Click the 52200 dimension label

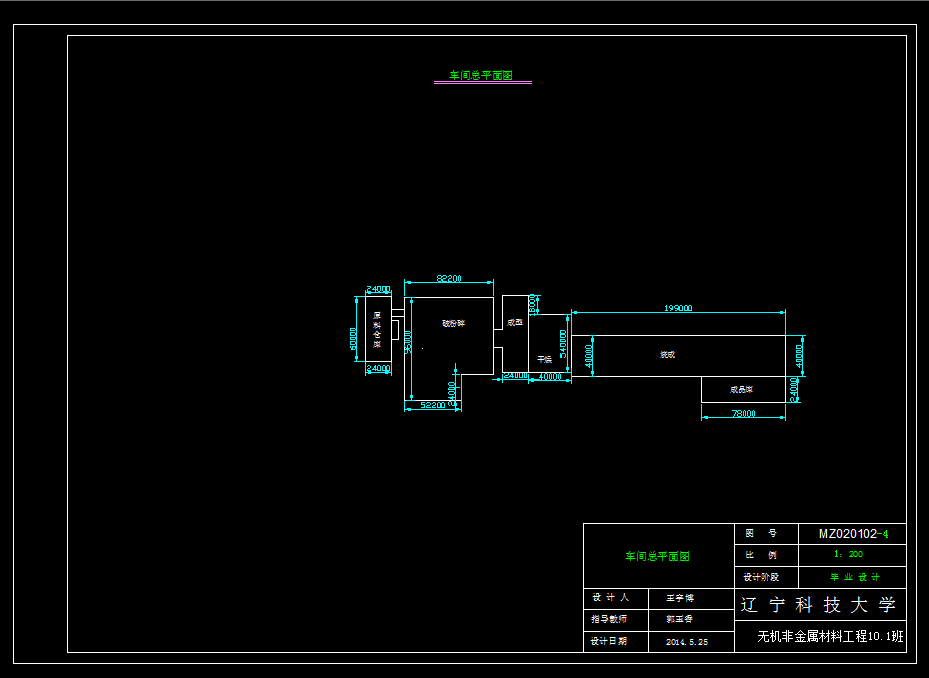pos(433,405)
